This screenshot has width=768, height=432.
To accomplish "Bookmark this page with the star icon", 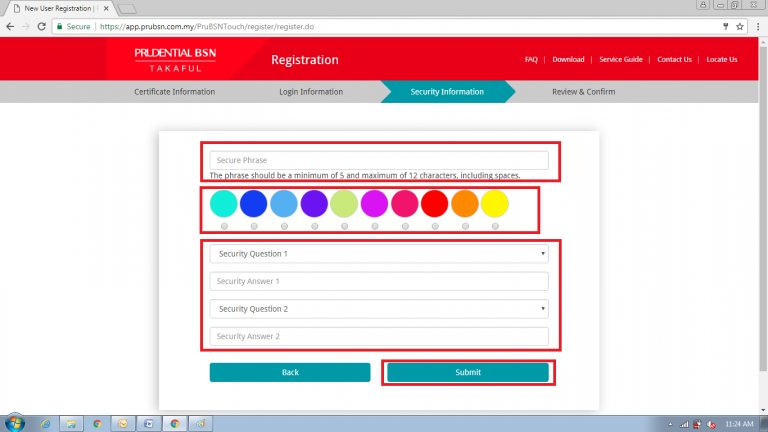I will coord(739,25).
